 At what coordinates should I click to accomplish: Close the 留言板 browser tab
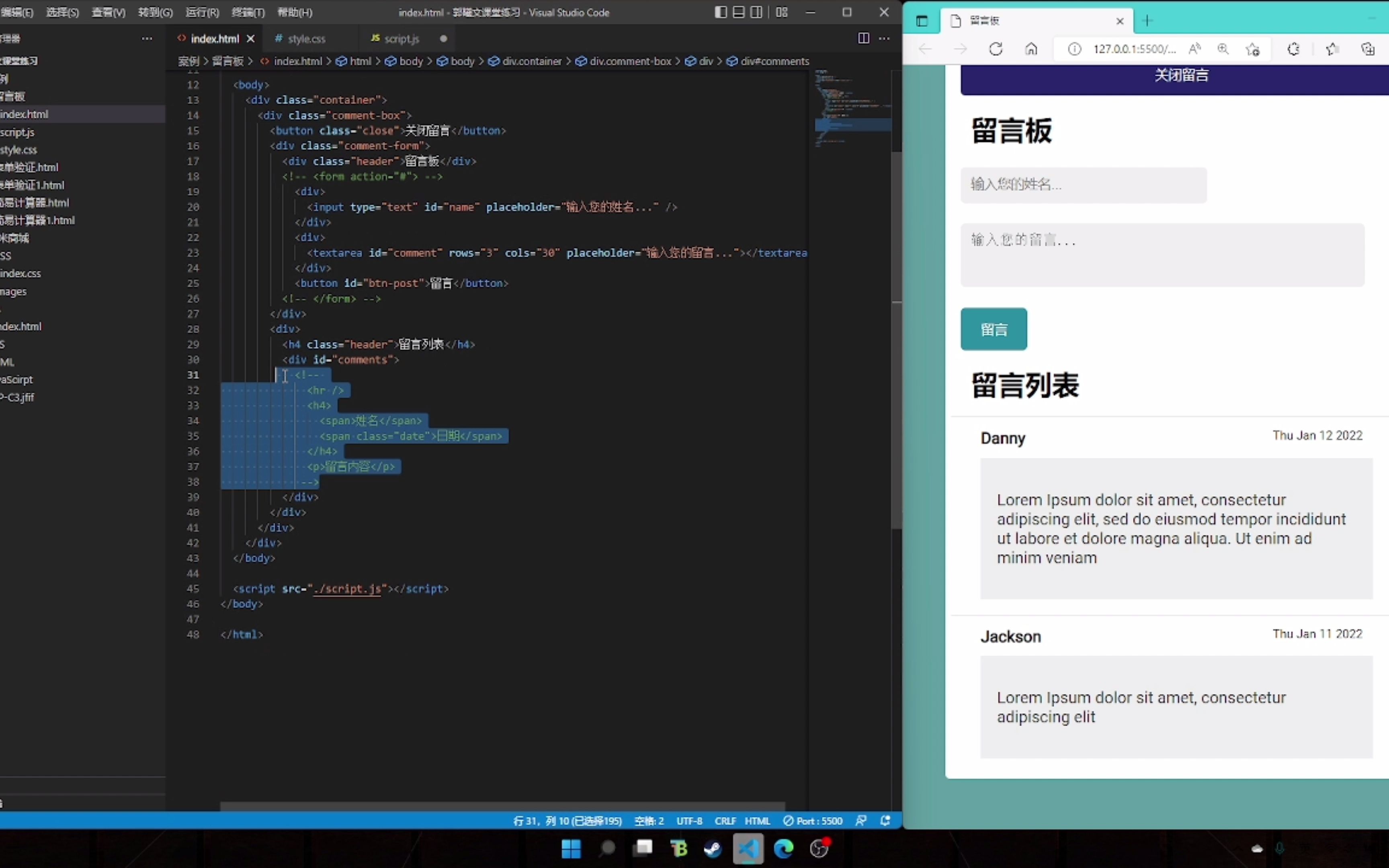1120,21
